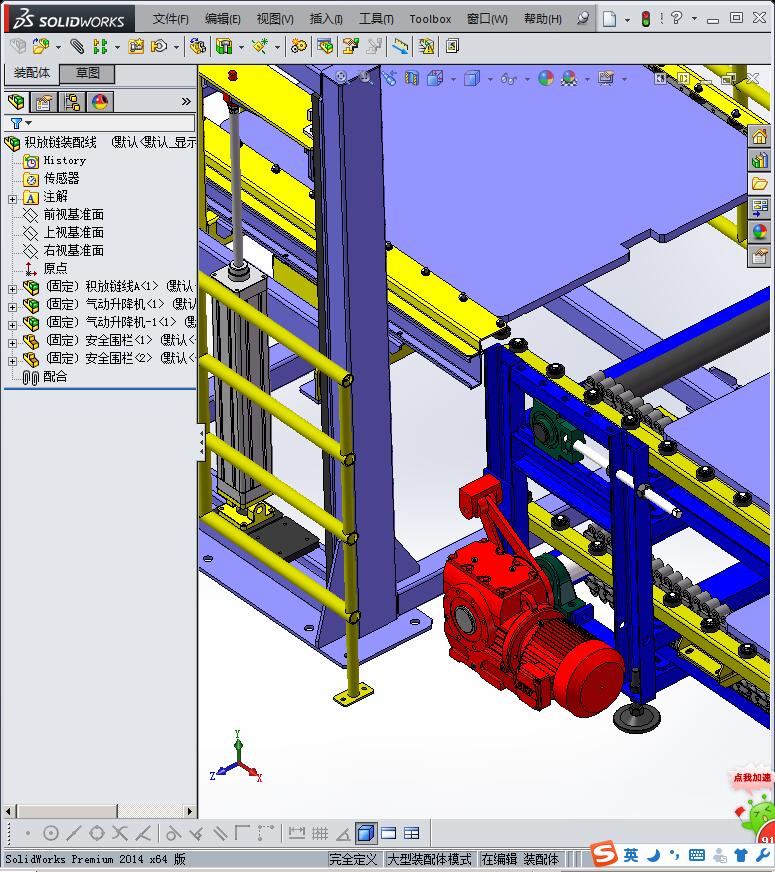Switch to the 草图 tab

tap(87, 73)
